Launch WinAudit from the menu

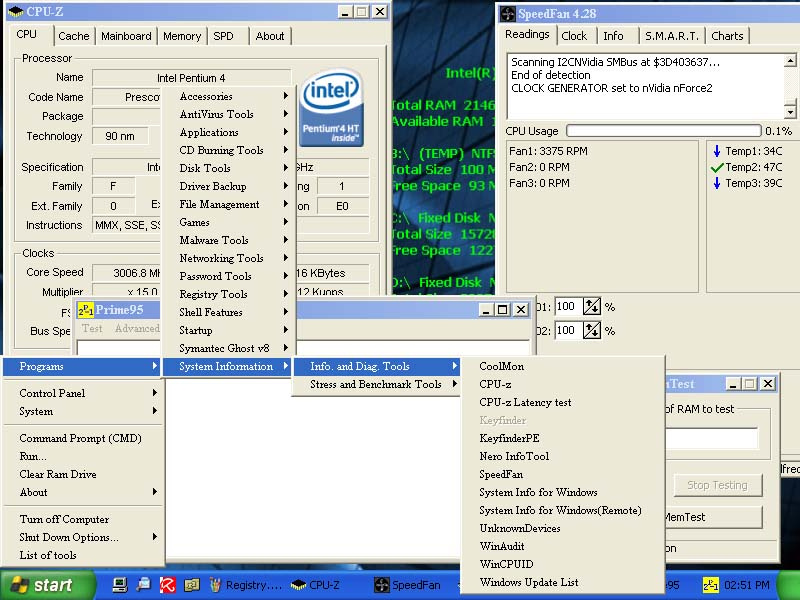click(x=502, y=547)
